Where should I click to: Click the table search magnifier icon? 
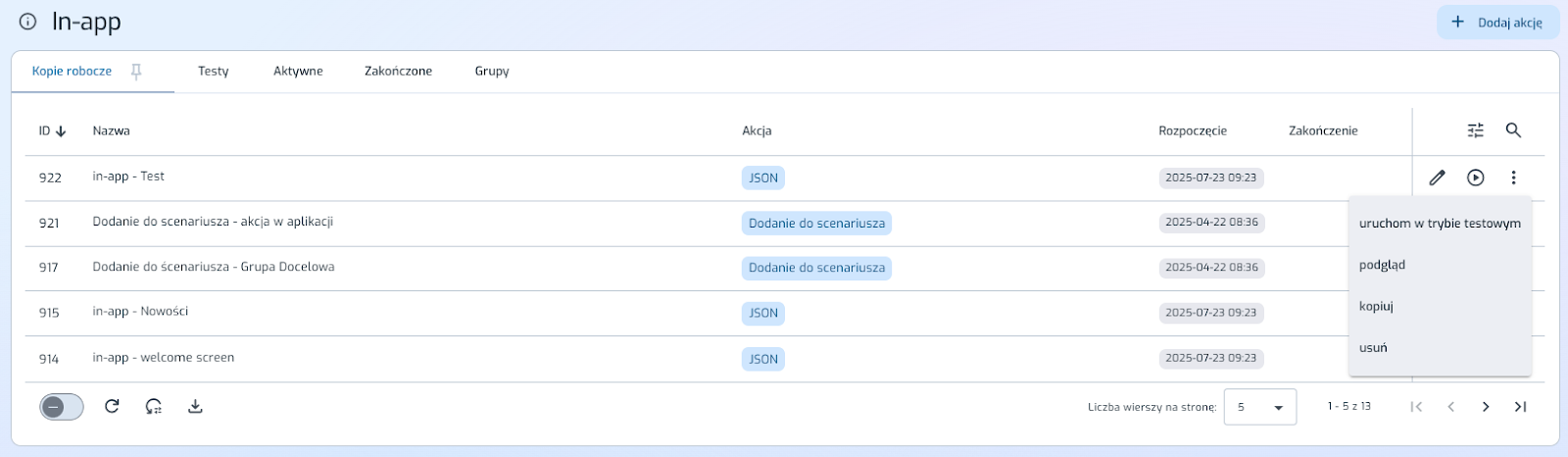pos(1513,130)
